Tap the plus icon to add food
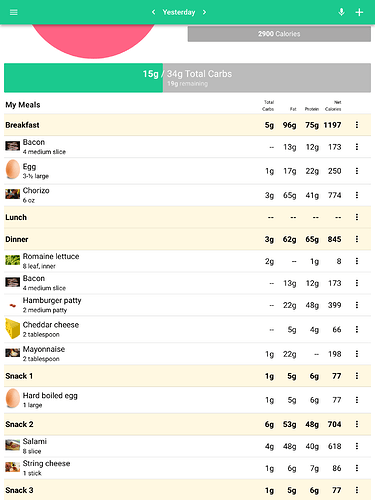 [359, 12]
